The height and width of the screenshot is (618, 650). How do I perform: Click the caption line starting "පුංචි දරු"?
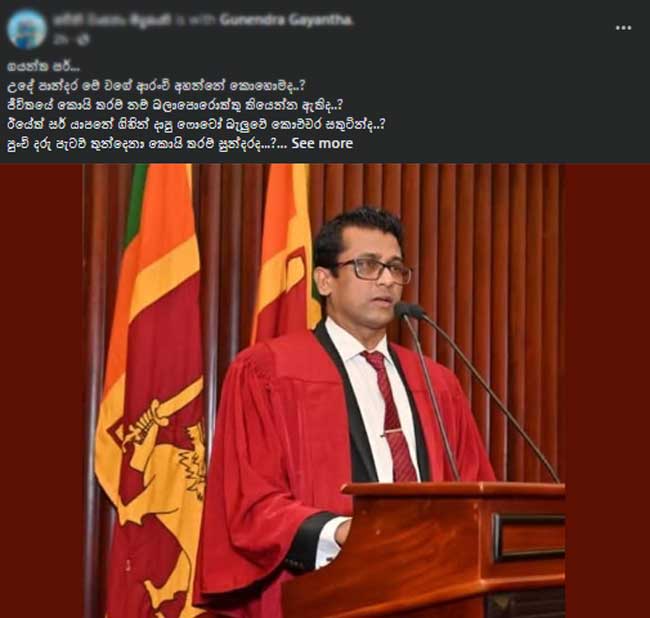pos(145,143)
